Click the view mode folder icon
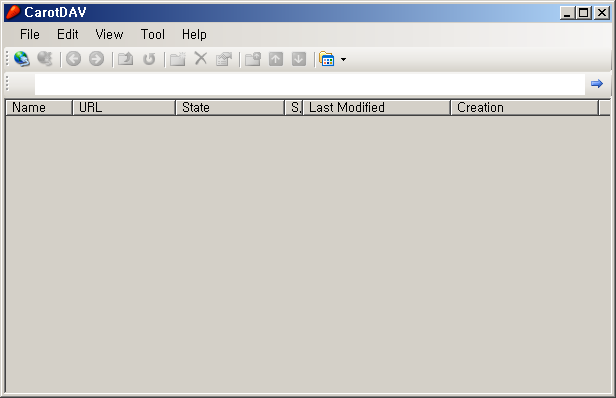This screenshot has height=398, width=616. (x=327, y=59)
